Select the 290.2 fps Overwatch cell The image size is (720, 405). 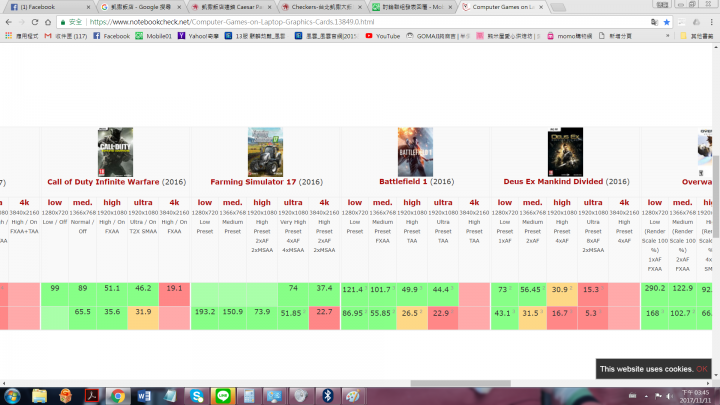click(655, 294)
